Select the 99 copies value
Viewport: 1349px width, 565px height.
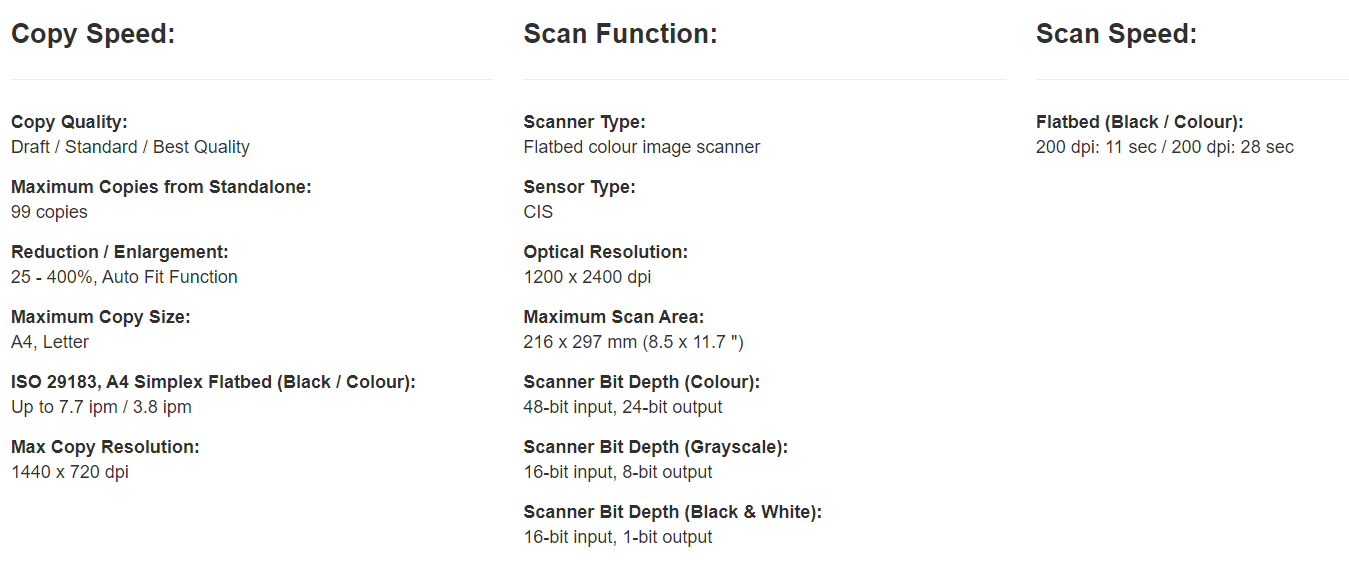(x=49, y=212)
